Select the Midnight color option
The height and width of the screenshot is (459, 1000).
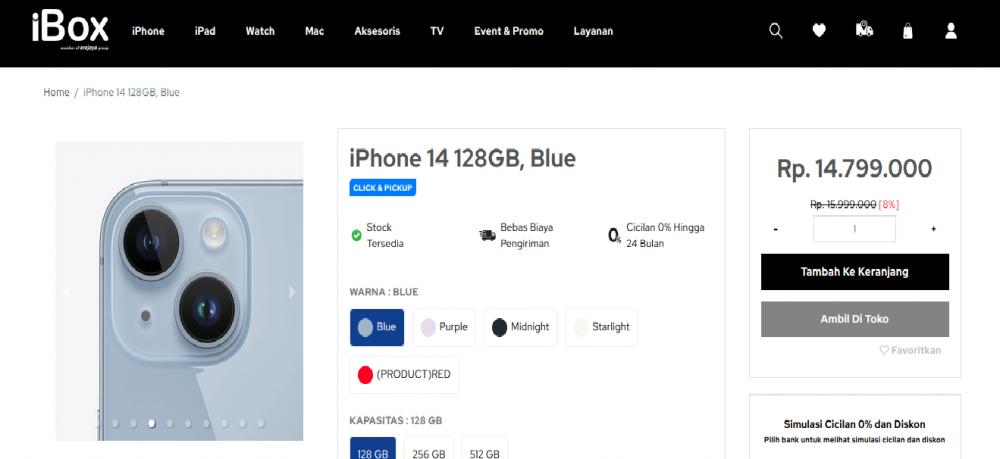click(520, 327)
